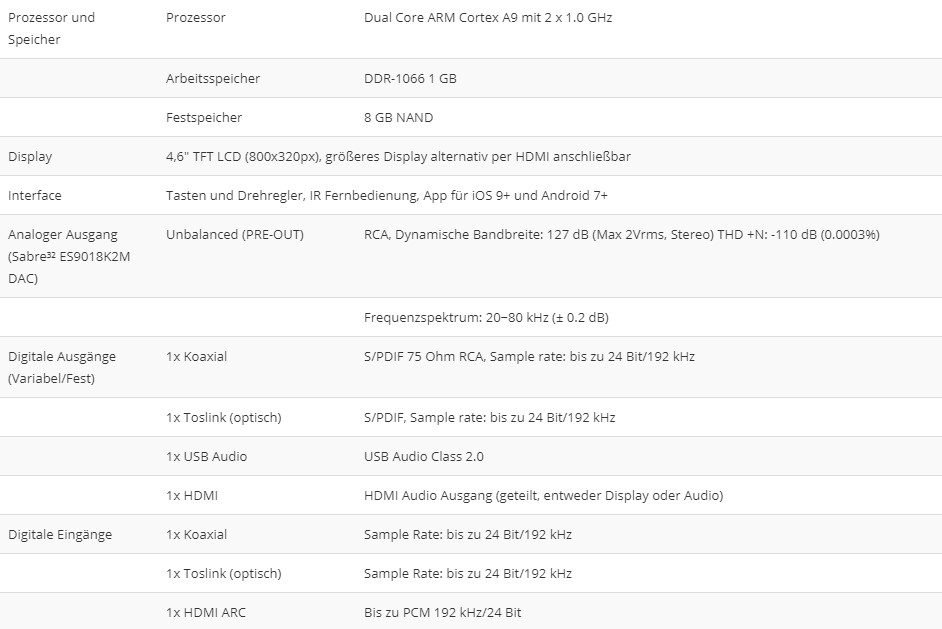Click the "Prozessor und Speicher" category label
Viewport: 942px width, 629px height.
pos(51,28)
